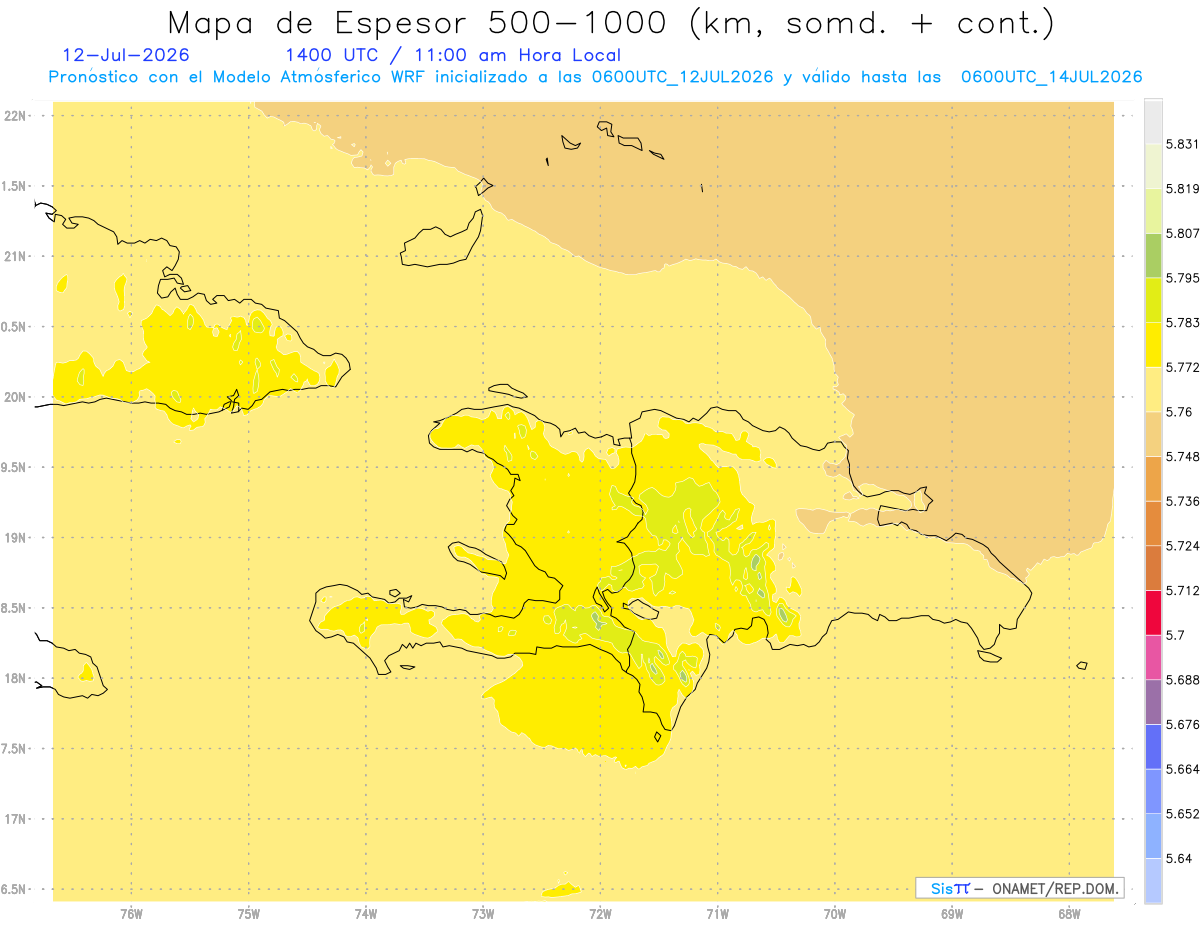Click the longitude label '70W'
Image resolution: width=1200 pixels, height=927 pixels.
click(835, 913)
